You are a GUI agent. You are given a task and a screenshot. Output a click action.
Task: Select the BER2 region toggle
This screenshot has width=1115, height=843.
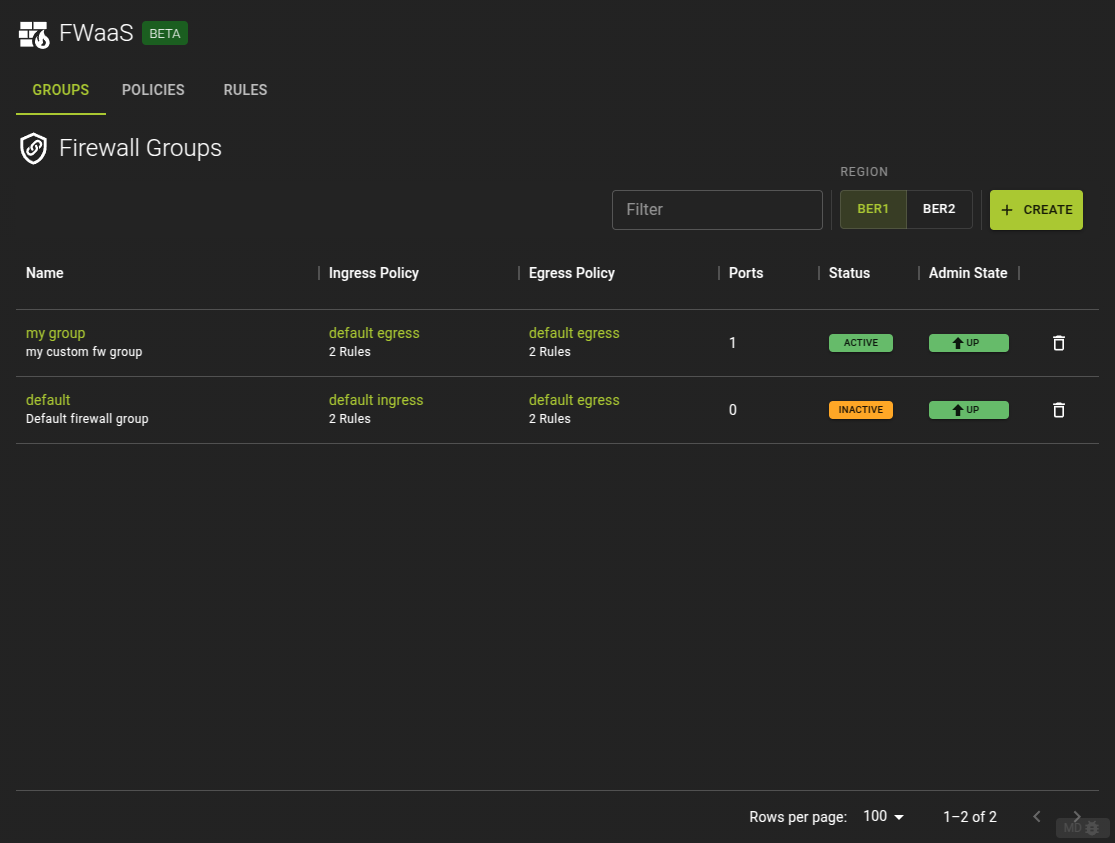[939, 209]
